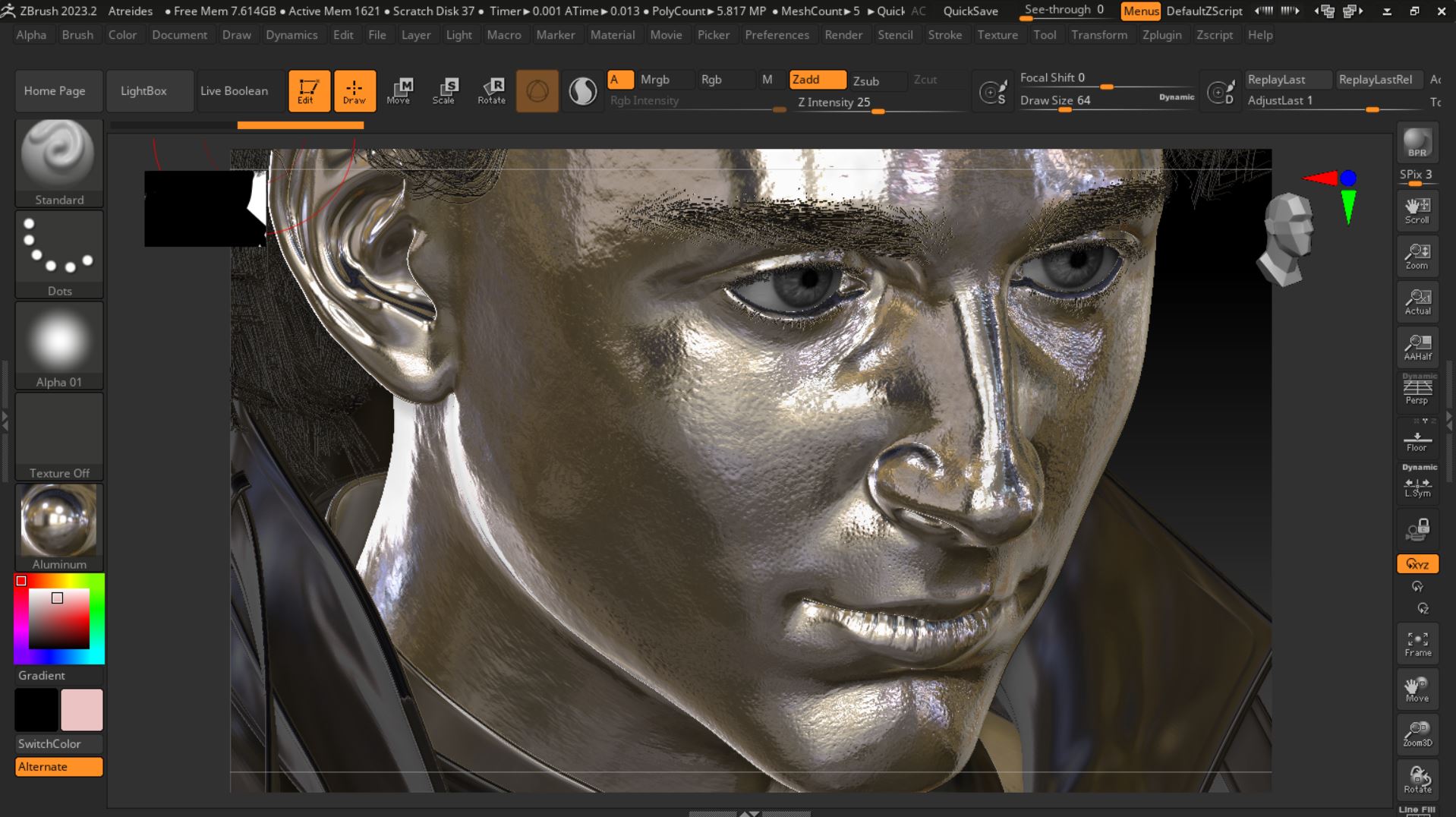The height and width of the screenshot is (817, 1456).
Task: Click the ReplayLast button
Action: pyautogui.click(x=1288, y=80)
